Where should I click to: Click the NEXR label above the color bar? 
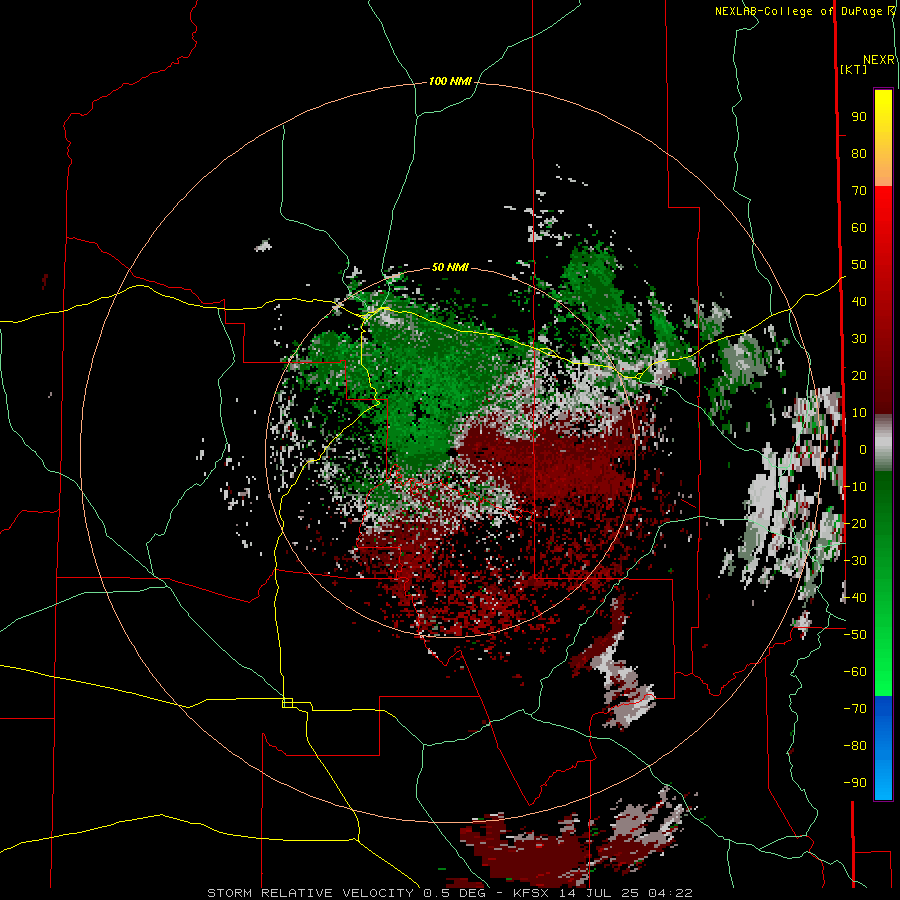(879, 60)
